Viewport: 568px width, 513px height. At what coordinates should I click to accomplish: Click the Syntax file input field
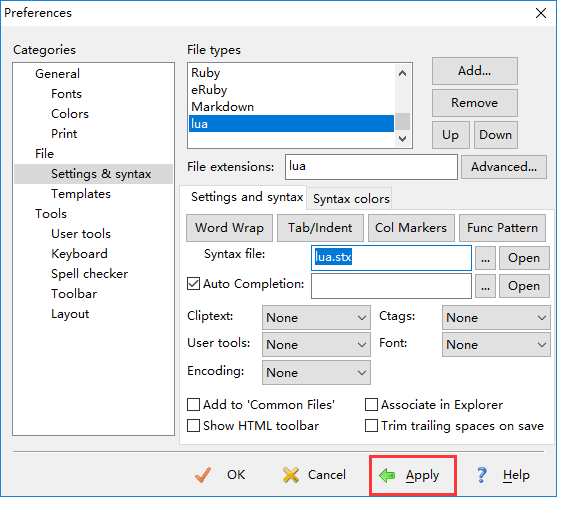(391, 258)
